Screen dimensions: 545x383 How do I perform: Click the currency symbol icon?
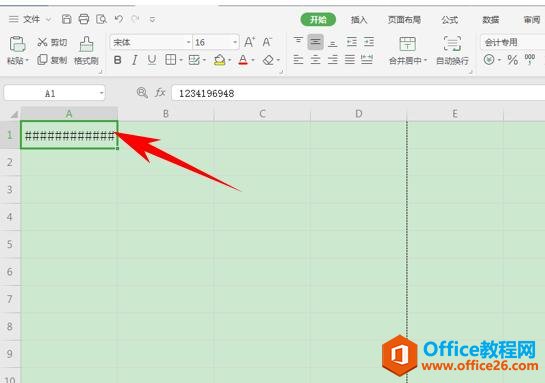(x=489, y=60)
